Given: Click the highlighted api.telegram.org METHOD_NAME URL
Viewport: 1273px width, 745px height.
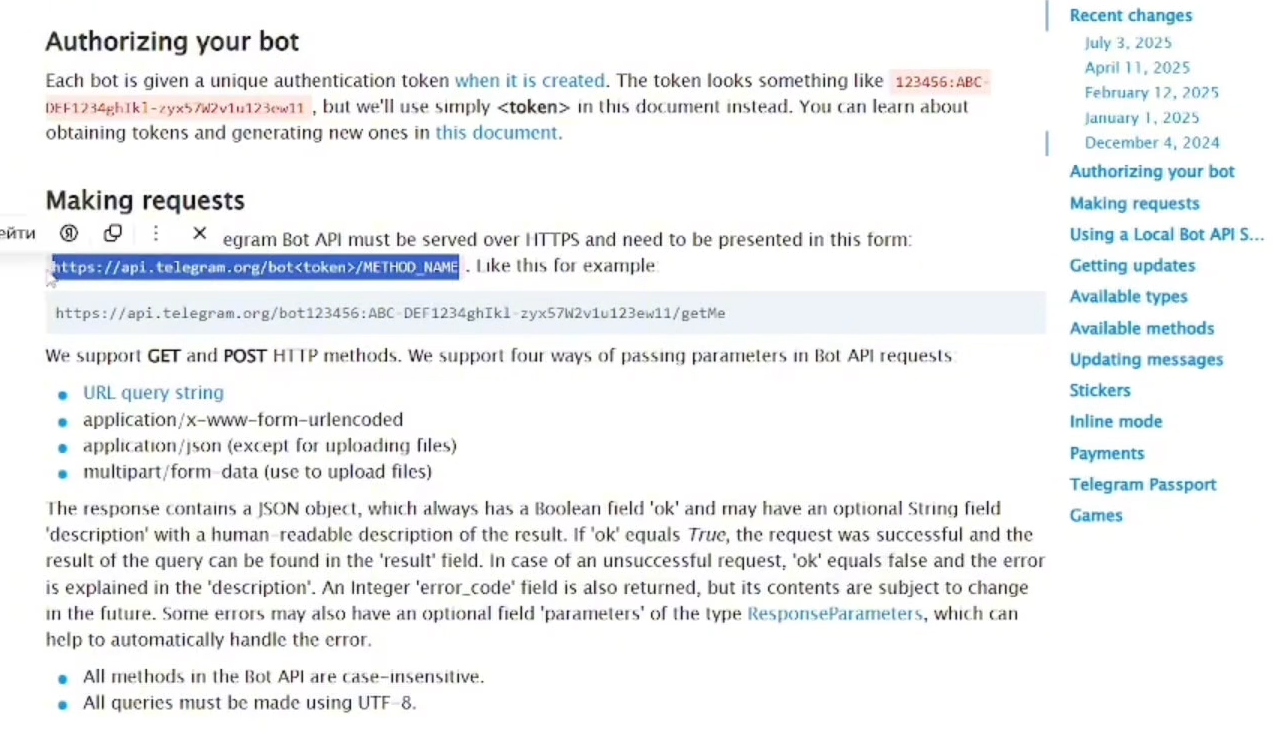Looking at the screenshot, I should pyautogui.click(x=255, y=267).
